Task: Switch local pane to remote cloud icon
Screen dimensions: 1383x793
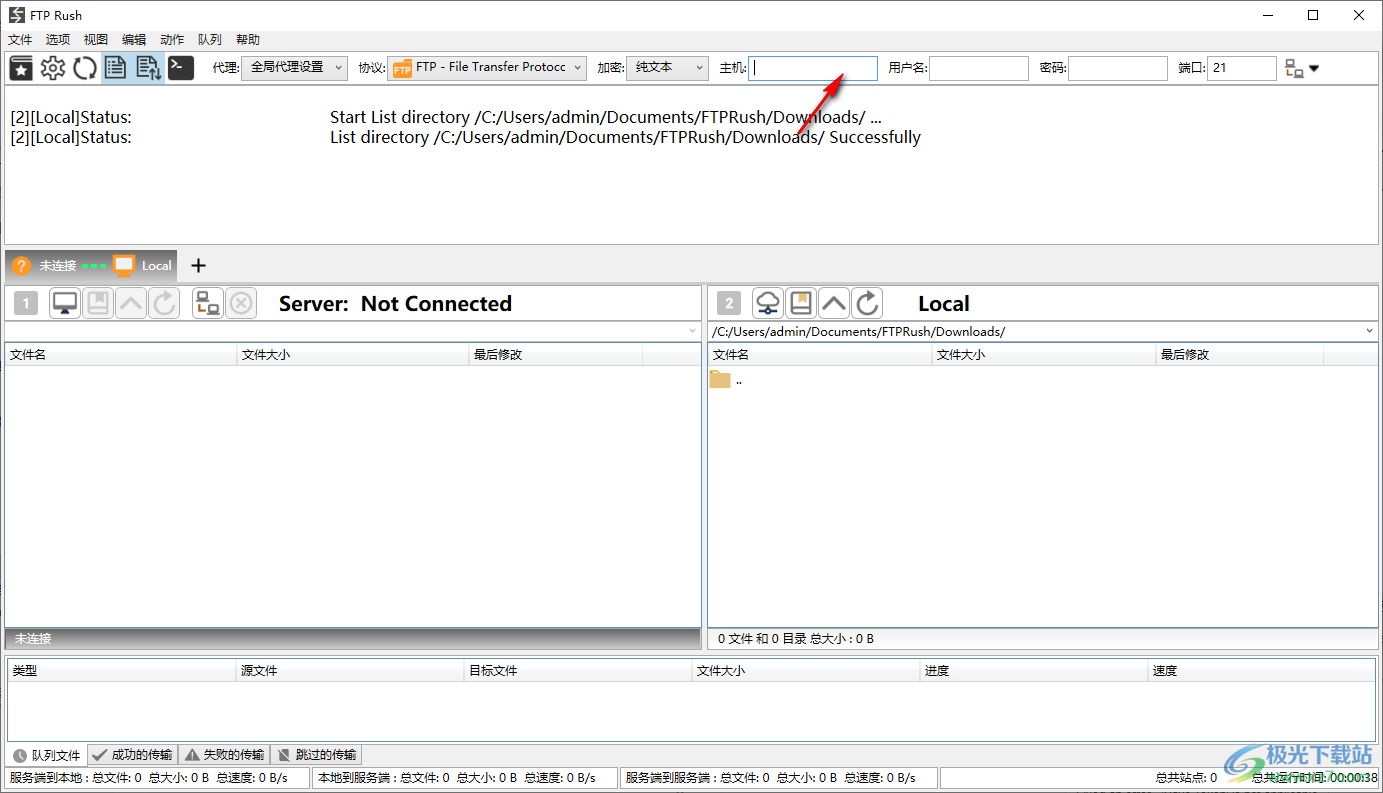Action: [x=768, y=303]
